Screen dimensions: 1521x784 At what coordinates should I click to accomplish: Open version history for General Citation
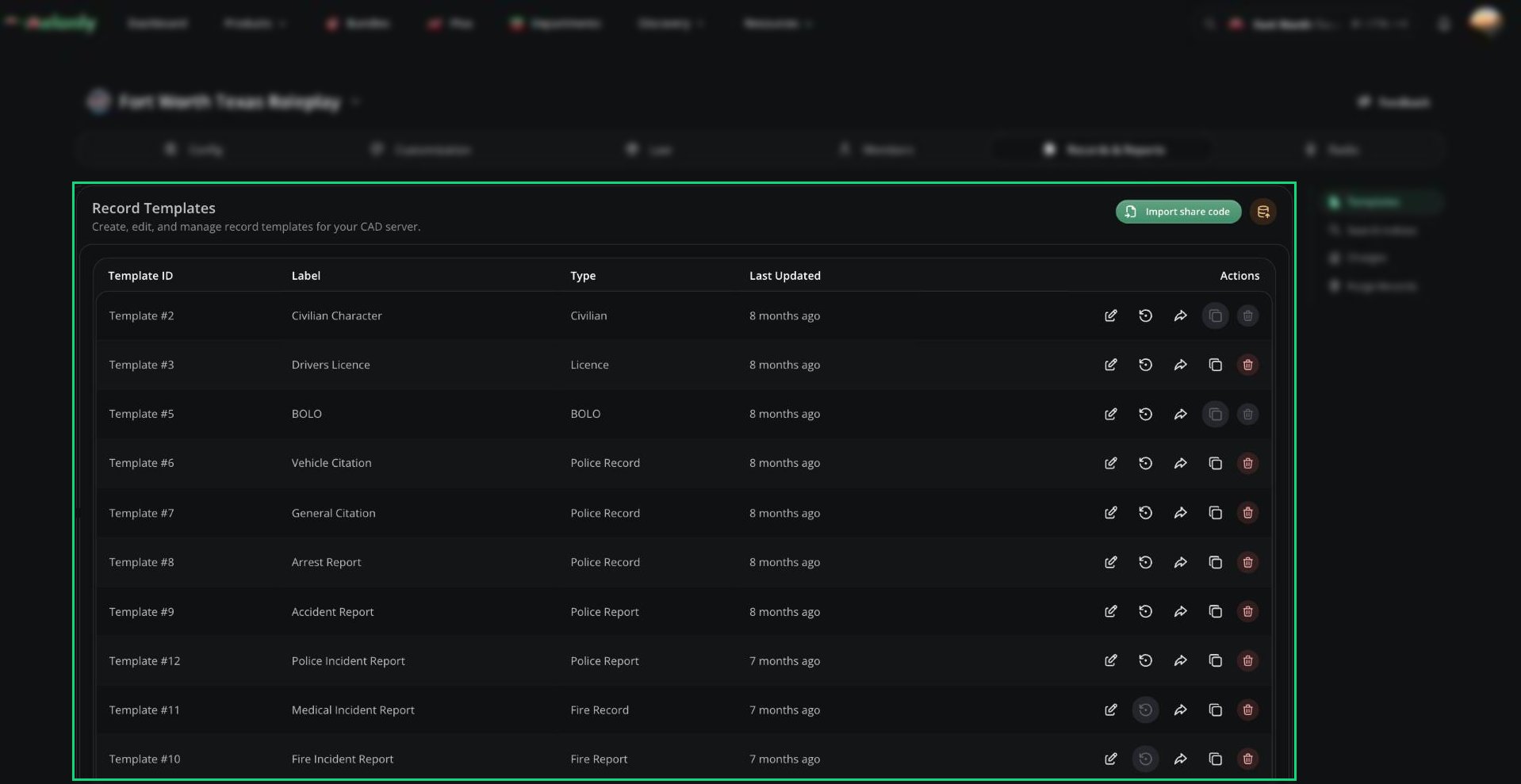(1146, 513)
